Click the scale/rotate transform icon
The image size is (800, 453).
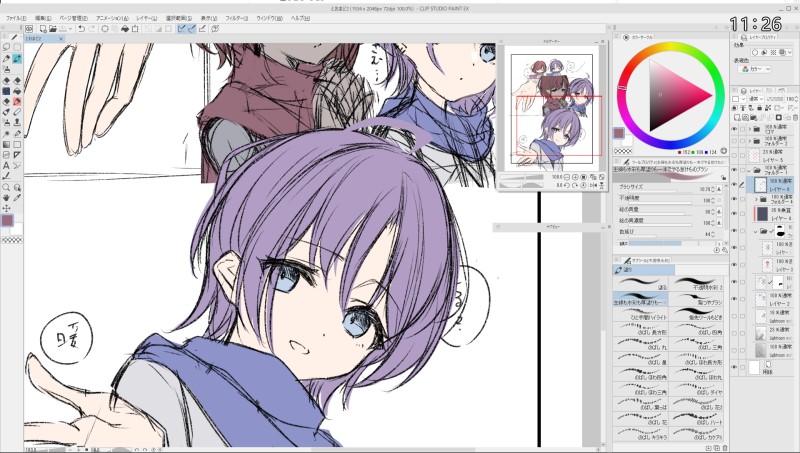135,29
